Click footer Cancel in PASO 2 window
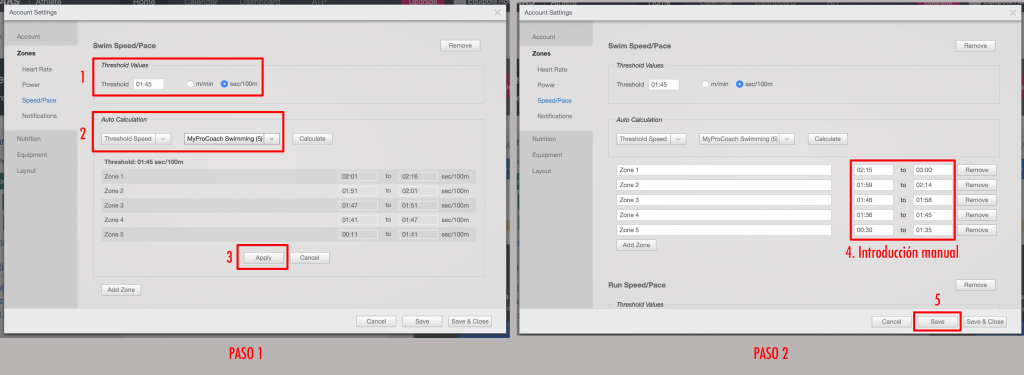Image resolution: width=1024 pixels, height=375 pixels. pyautogui.click(x=891, y=321)
